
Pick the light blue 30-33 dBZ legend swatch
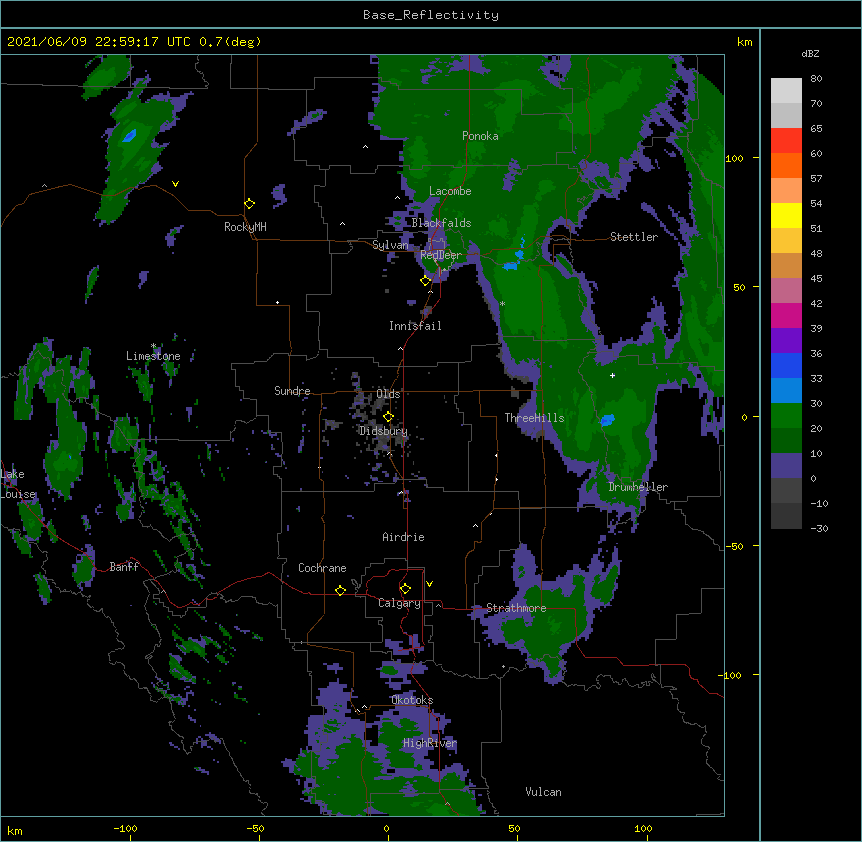pos(786,391)
